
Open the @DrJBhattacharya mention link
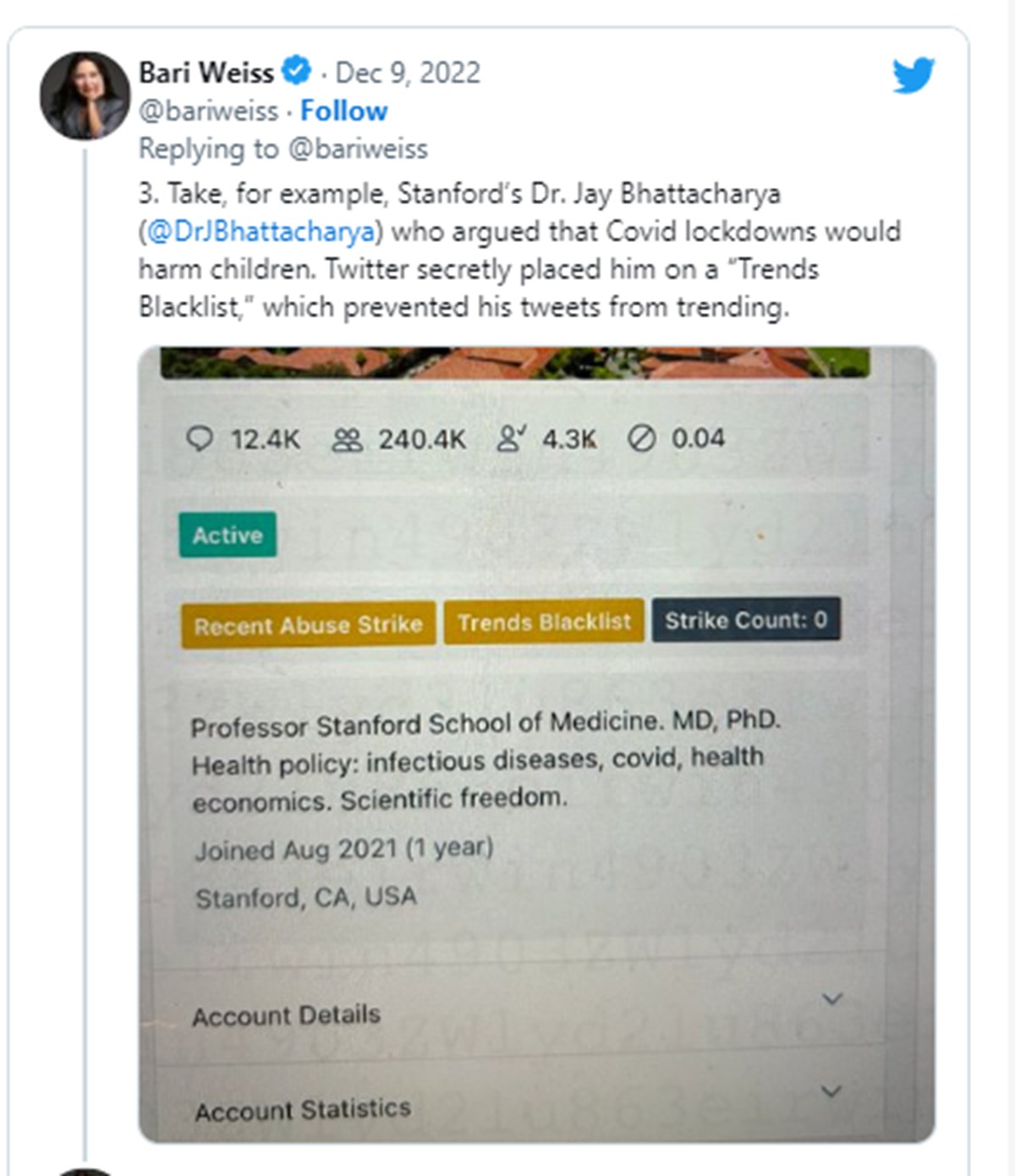(x=261, y=231)
